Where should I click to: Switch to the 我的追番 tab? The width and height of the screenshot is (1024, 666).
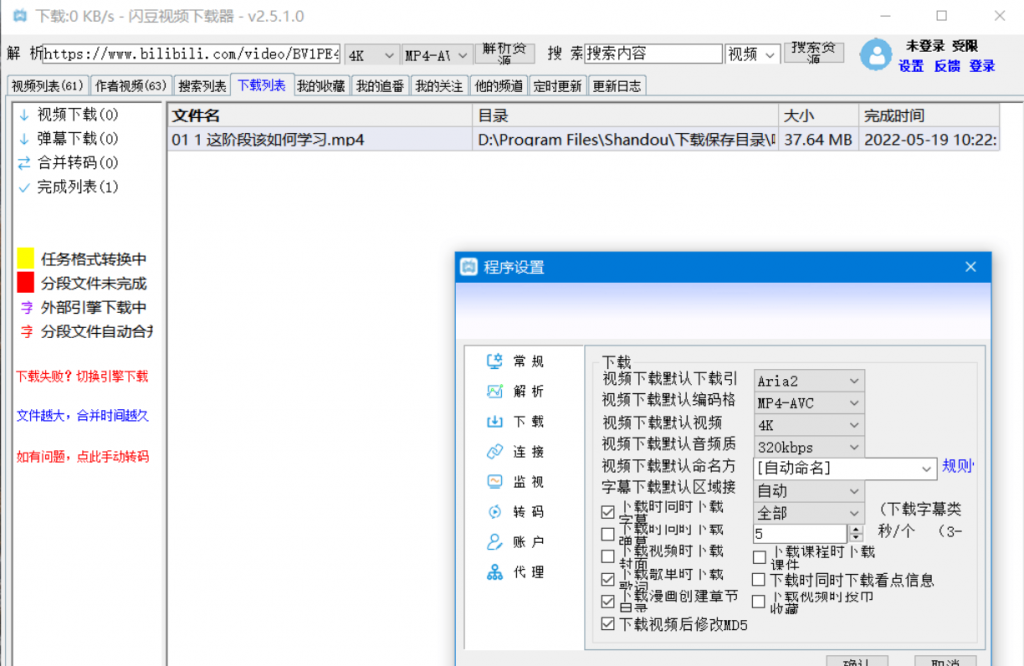coord(380,86)
